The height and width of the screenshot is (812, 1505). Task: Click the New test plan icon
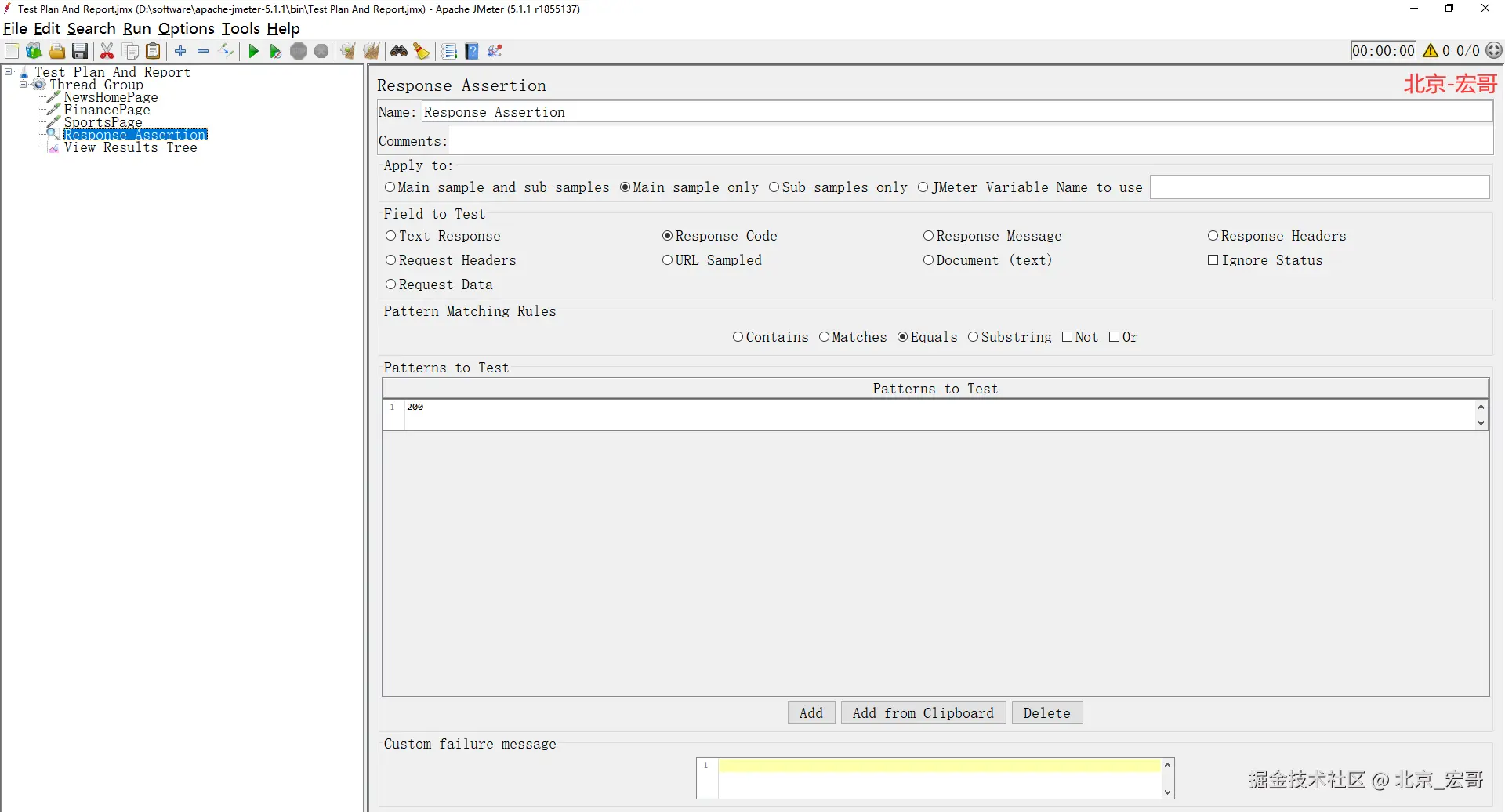(x=12, y=52)
